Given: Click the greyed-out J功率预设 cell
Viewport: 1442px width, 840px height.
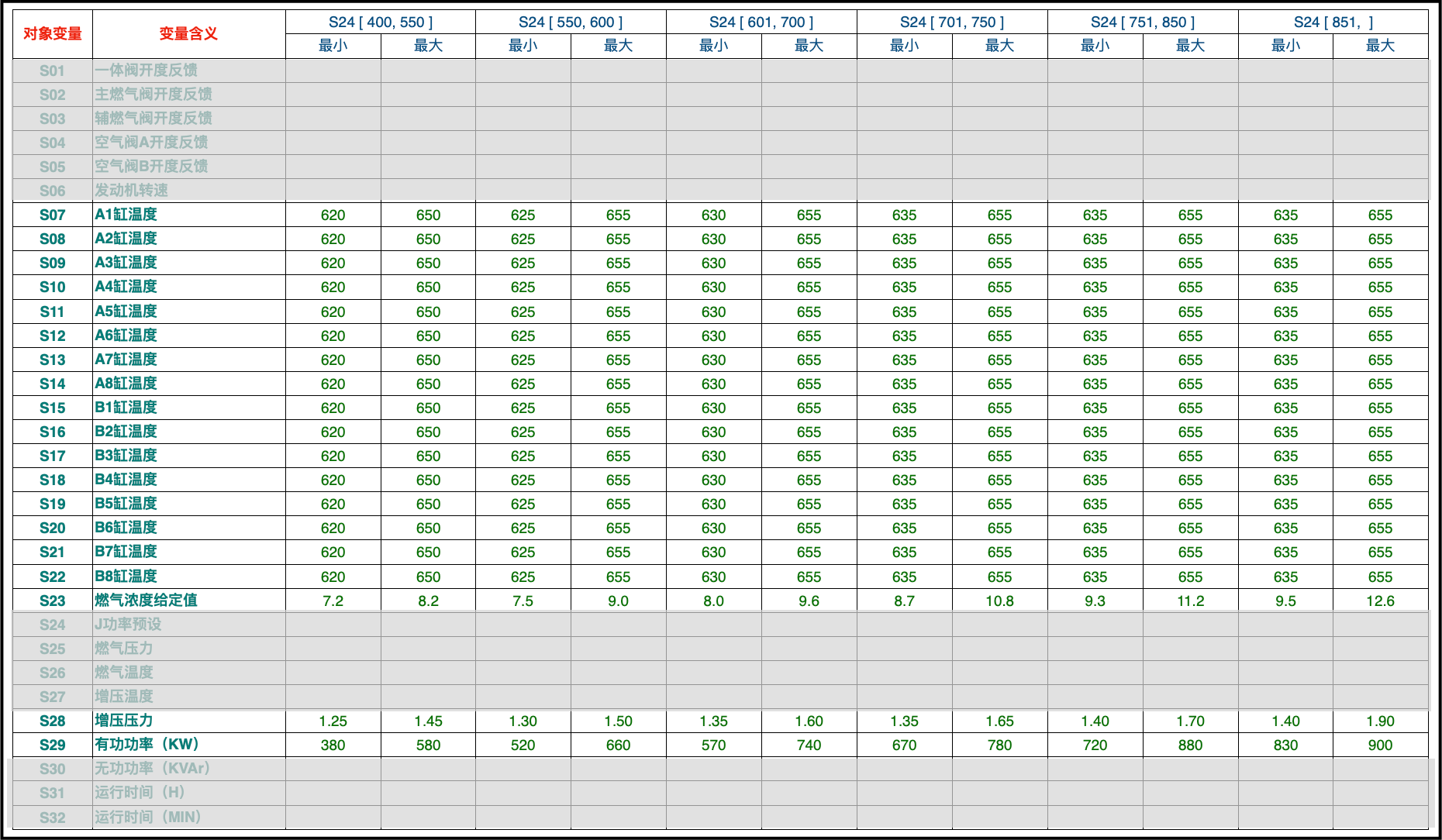Looking at the screenshot, I should coord(128,625).
